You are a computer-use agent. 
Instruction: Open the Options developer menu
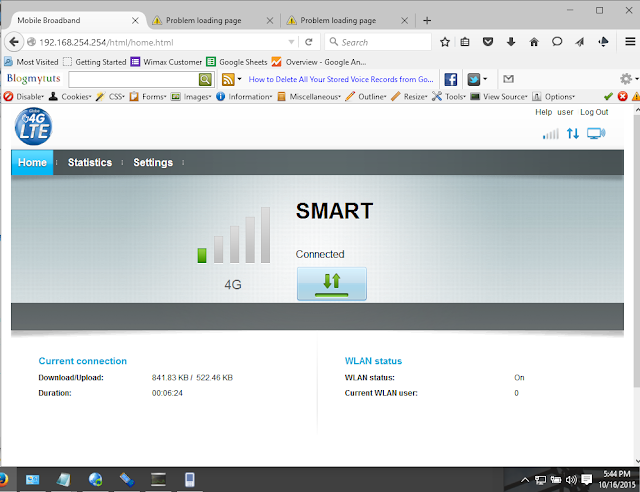(553, 97)
